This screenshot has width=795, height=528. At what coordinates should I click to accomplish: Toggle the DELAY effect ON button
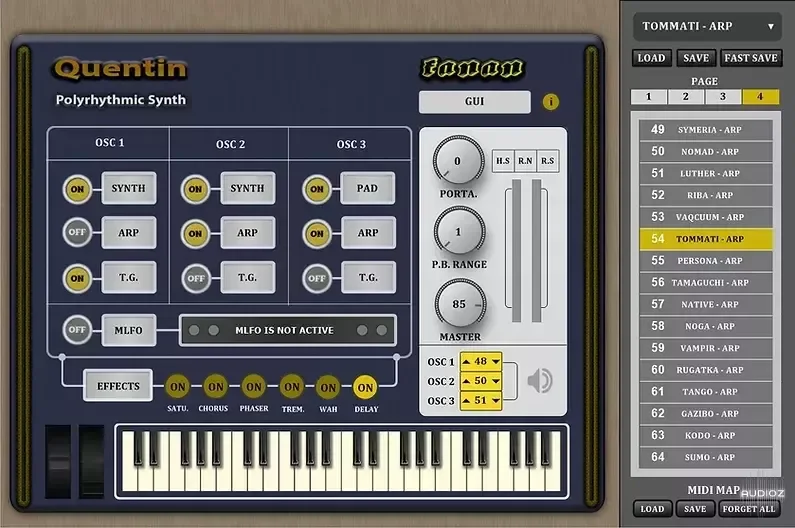click(x=365, y=388)
